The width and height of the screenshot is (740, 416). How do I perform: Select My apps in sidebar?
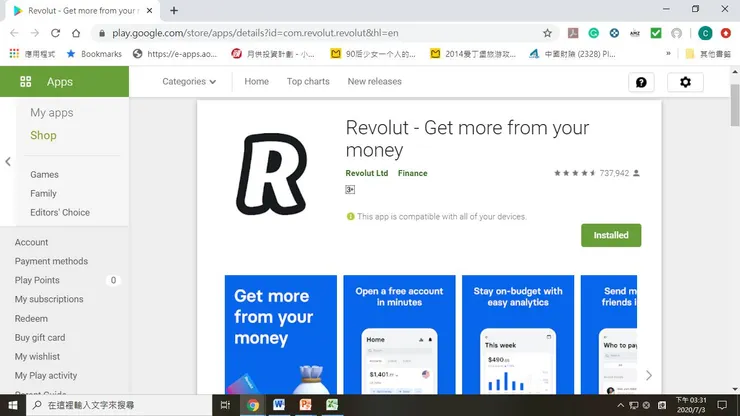pyautogui.click(x=52, y=113)
